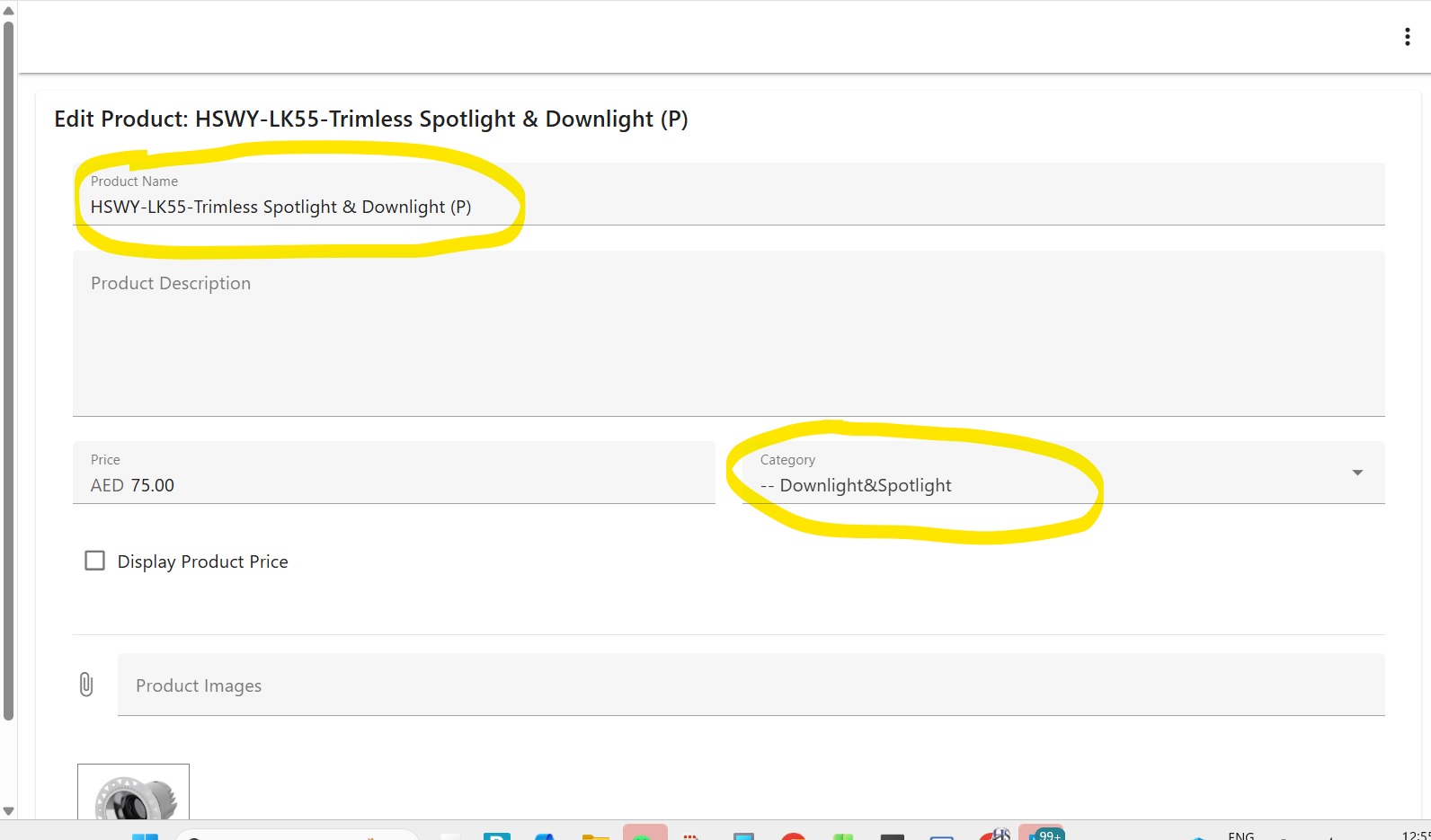This screenshot has height=840, width=1431.
Task: Select the spotlight product image thumbnail
Action: point(133,792)
